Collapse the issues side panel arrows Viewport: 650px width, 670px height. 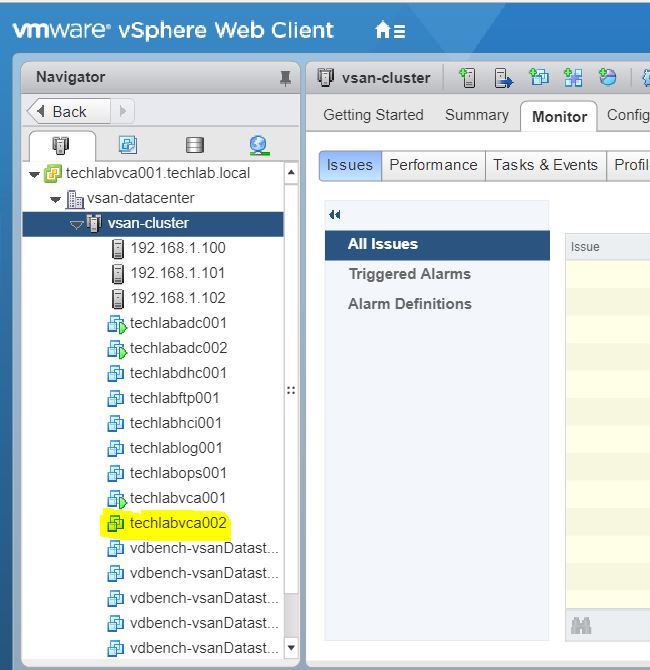coord(335,215)
